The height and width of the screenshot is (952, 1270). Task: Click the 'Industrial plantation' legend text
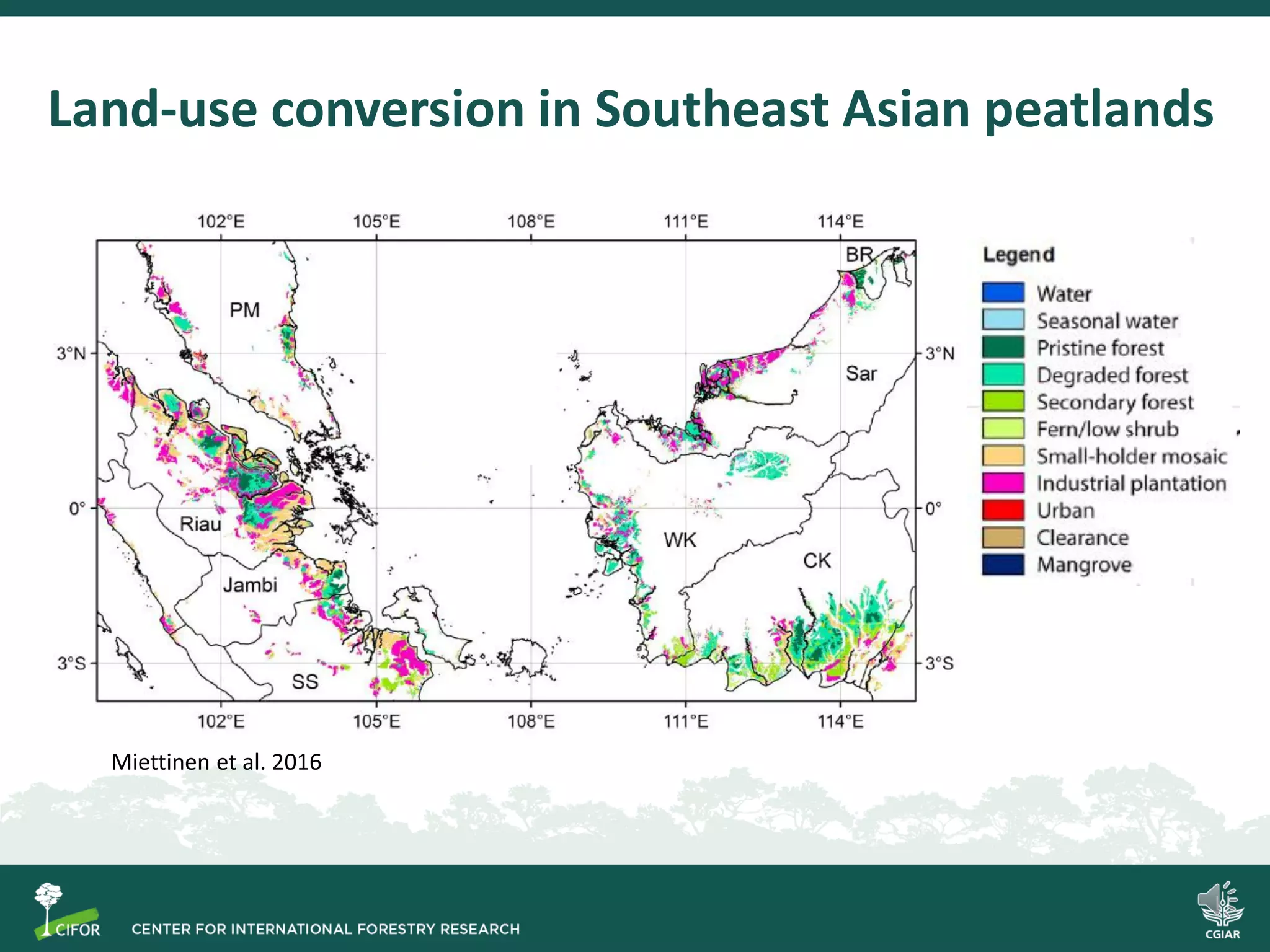coord(1132,483)
